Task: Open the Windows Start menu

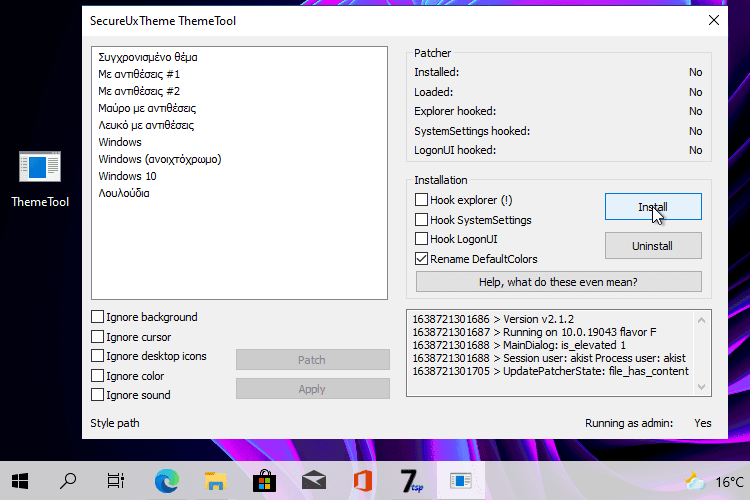Action: [20, 480]
